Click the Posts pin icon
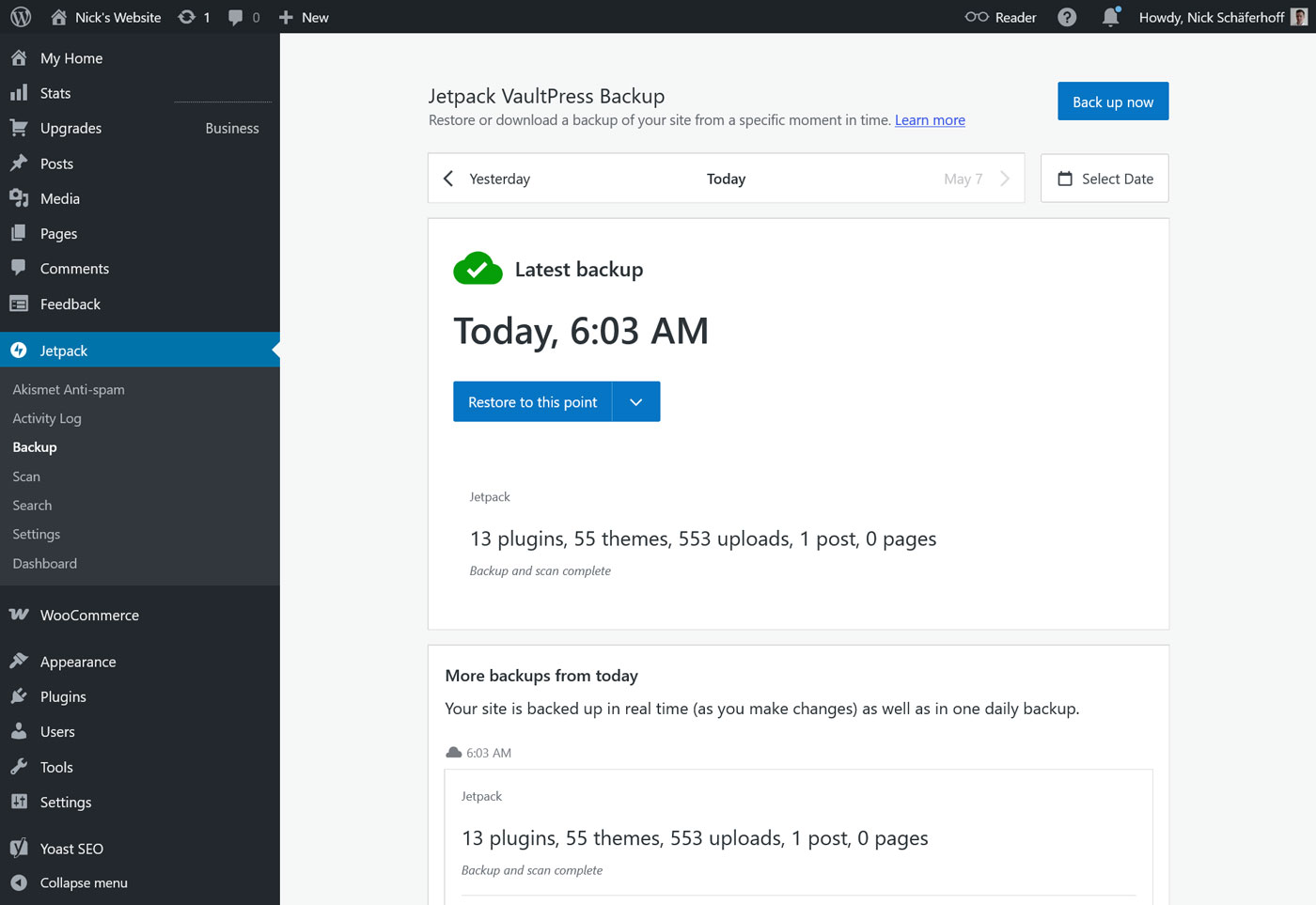The width and height of the screenshot is (1316, 905). (19, 163)
